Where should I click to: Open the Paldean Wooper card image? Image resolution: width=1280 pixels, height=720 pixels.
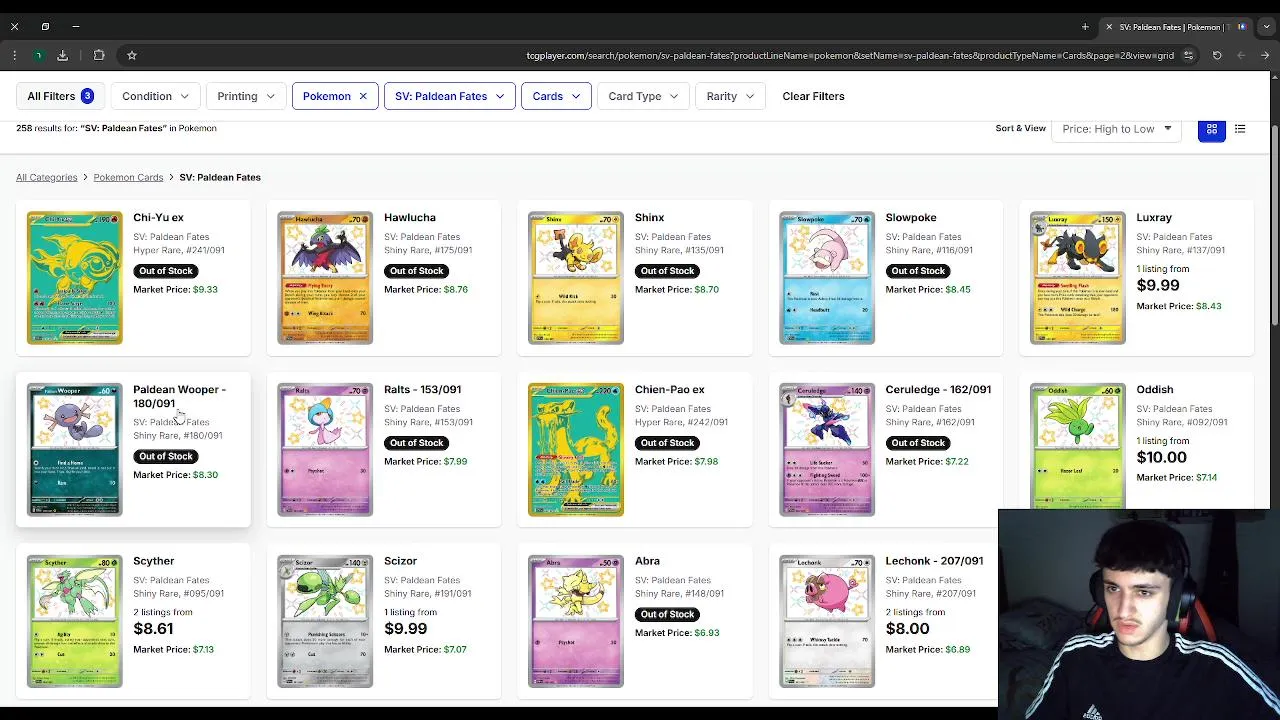pos(75,449)
